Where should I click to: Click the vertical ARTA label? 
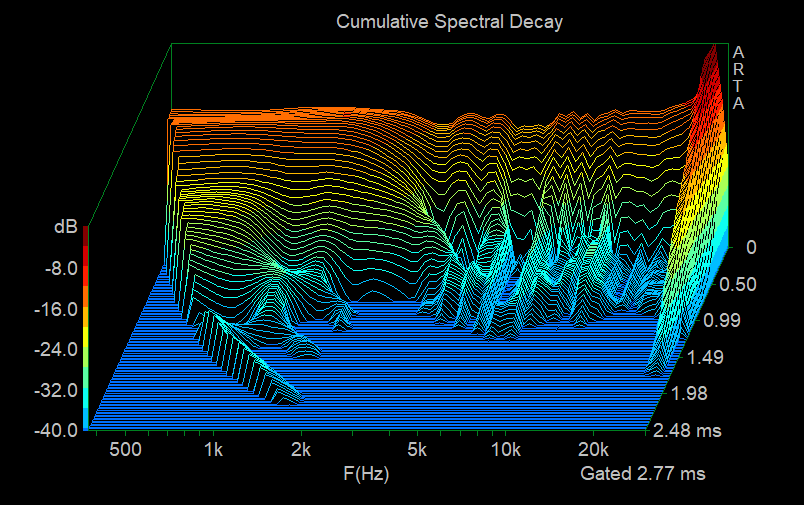click(738, 78)
